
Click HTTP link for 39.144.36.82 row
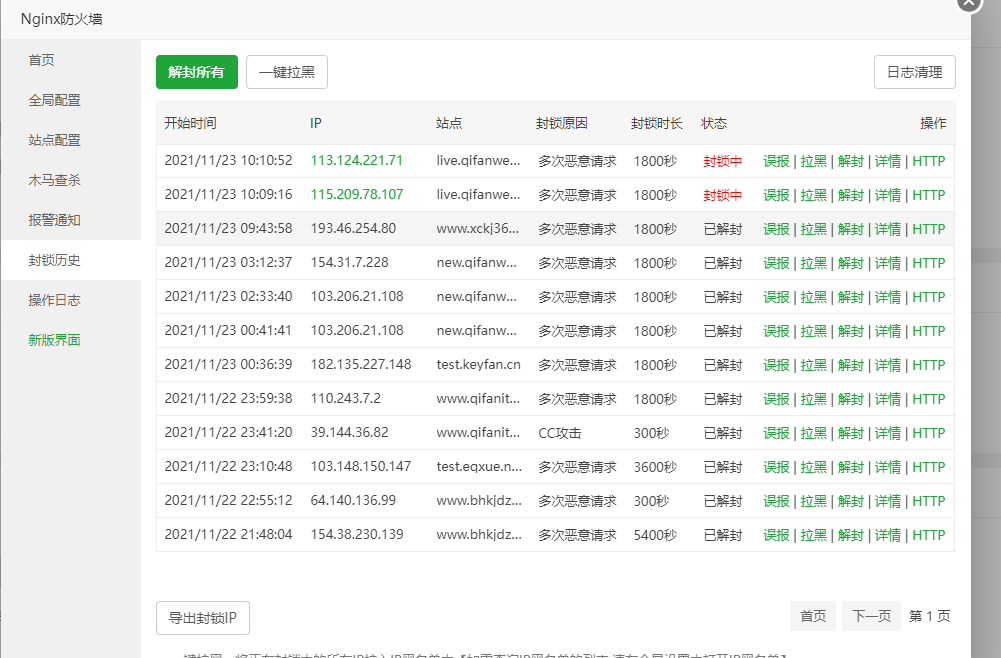[928, 433]
